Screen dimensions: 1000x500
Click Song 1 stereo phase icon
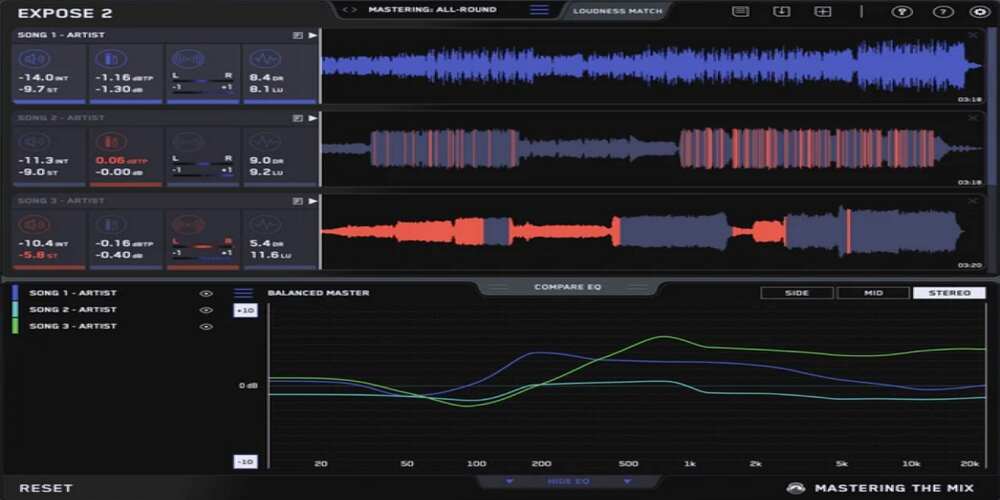[188, 59]
